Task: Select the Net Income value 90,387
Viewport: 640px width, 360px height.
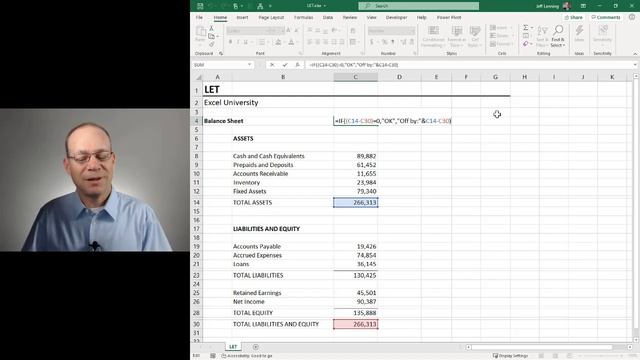Action: tap(356, 302)
